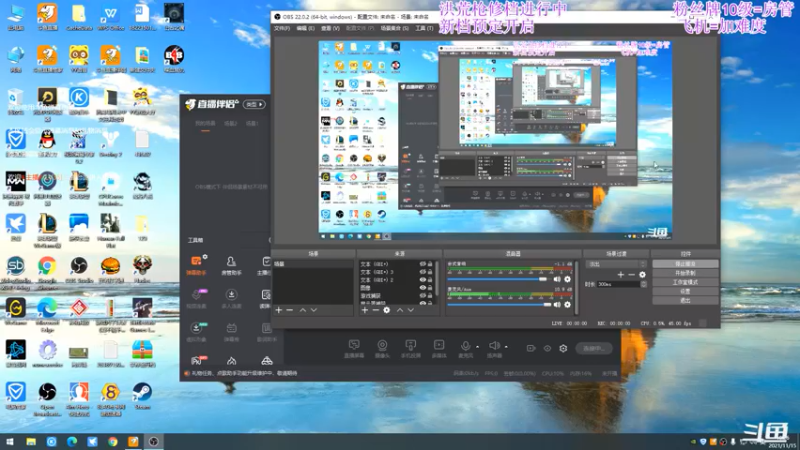The image size is (800, 450).
Task: Open Steam desktop icon
Action: [142, 396]
